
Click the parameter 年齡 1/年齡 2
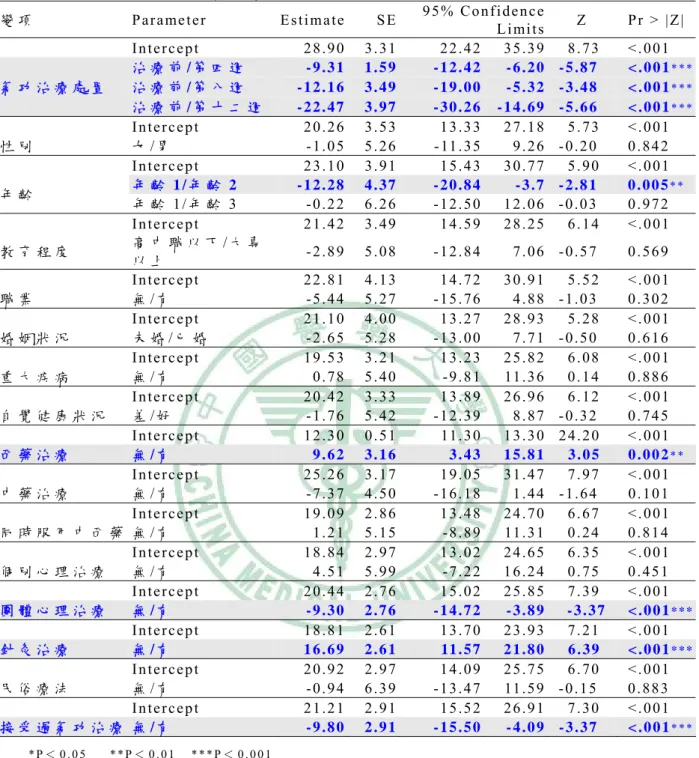tap(185, 185)
